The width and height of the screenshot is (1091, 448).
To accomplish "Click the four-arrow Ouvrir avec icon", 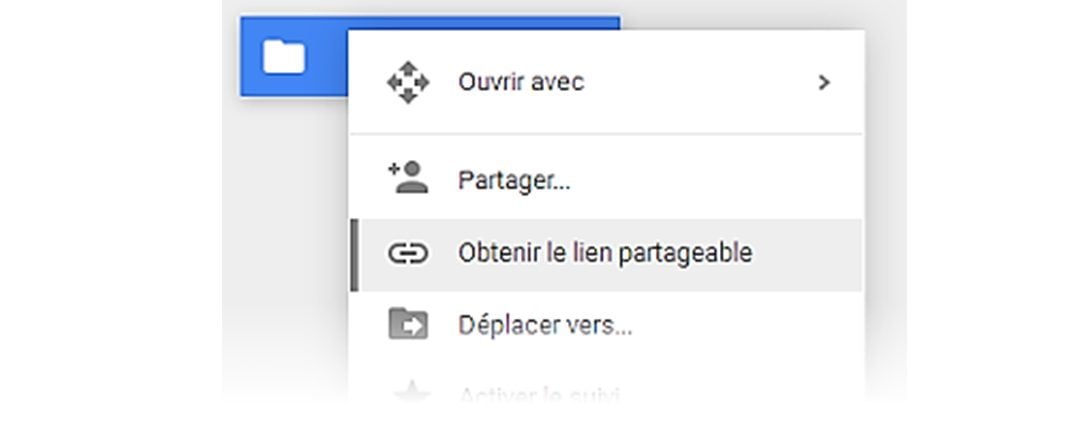I will [x=407, y=83].
